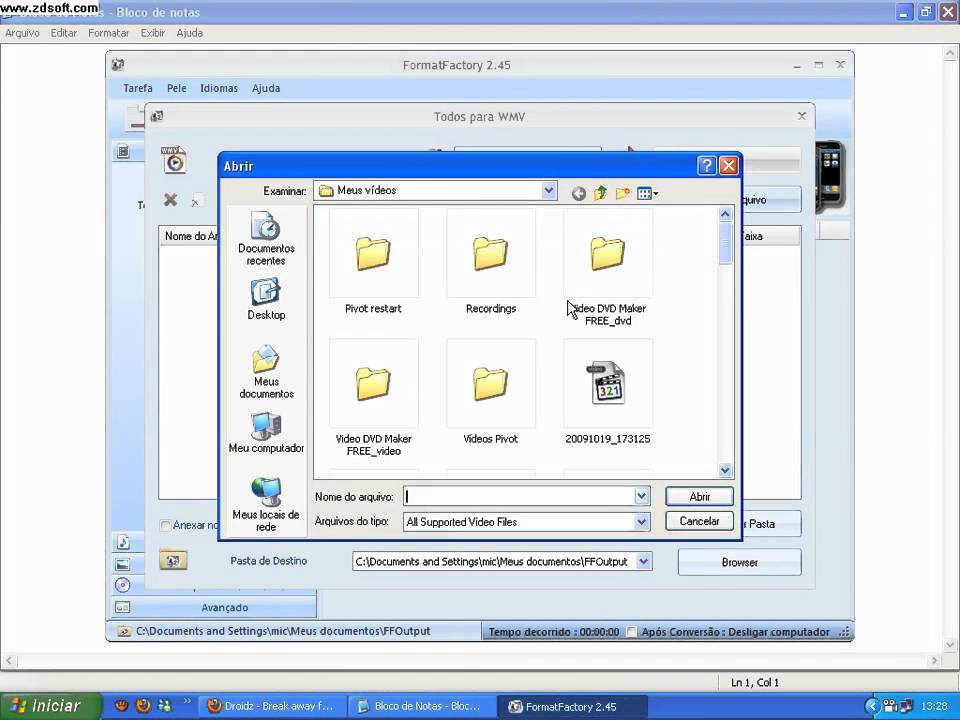Click the Iniciar start button
The width and height of the screenshot is (960, 720).
(50, 706)
